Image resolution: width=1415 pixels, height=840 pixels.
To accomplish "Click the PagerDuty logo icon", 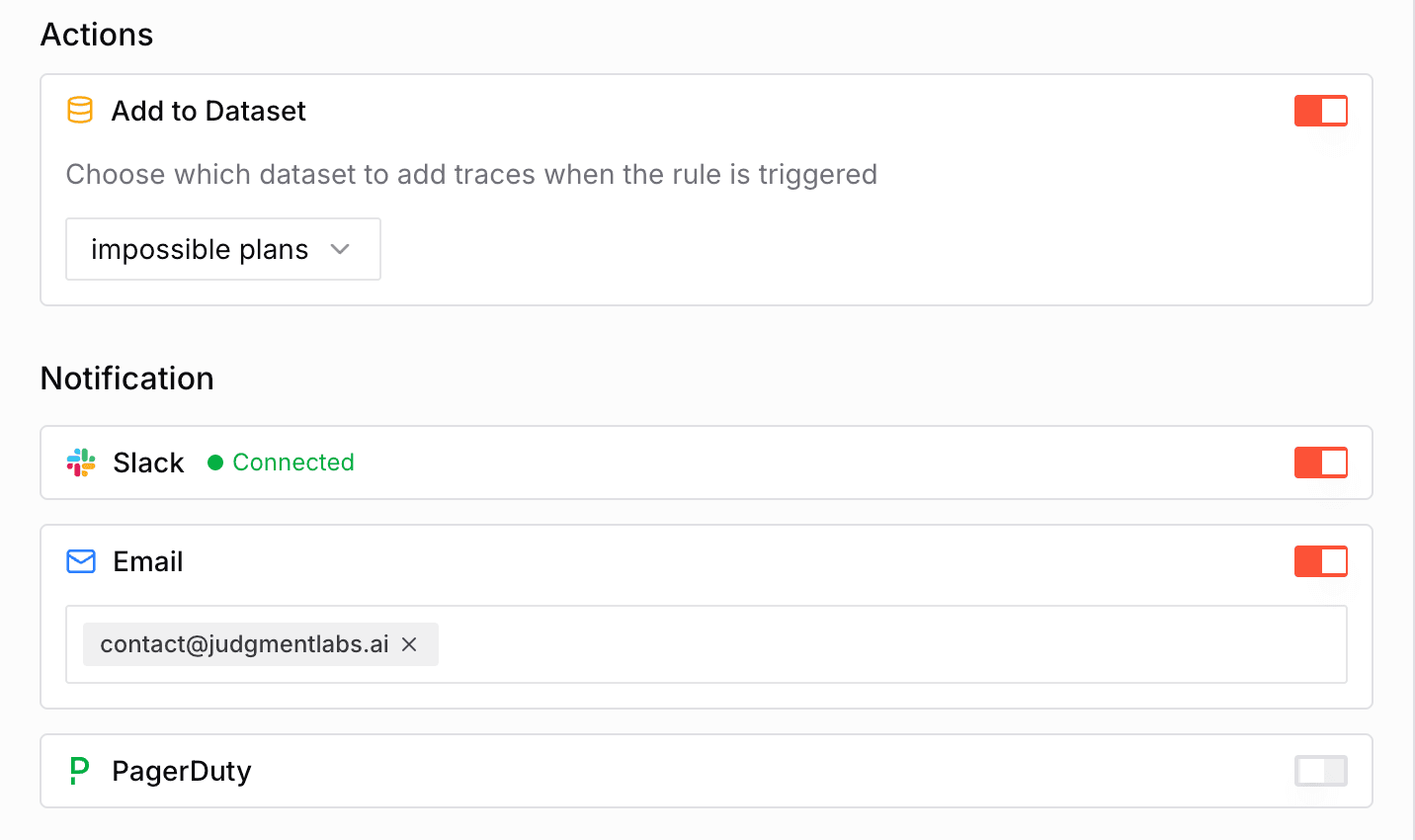I will [79, 771].
